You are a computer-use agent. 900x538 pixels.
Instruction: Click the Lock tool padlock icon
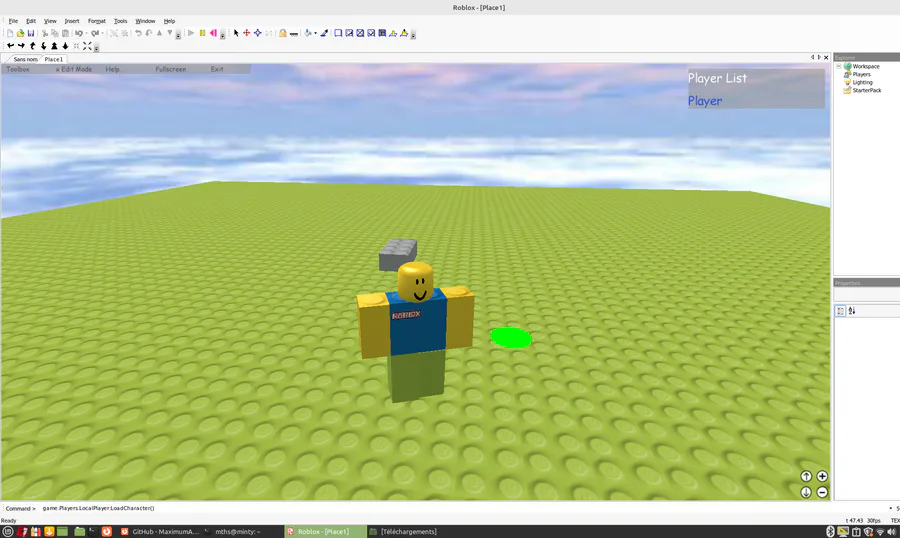tap(282, 33)
